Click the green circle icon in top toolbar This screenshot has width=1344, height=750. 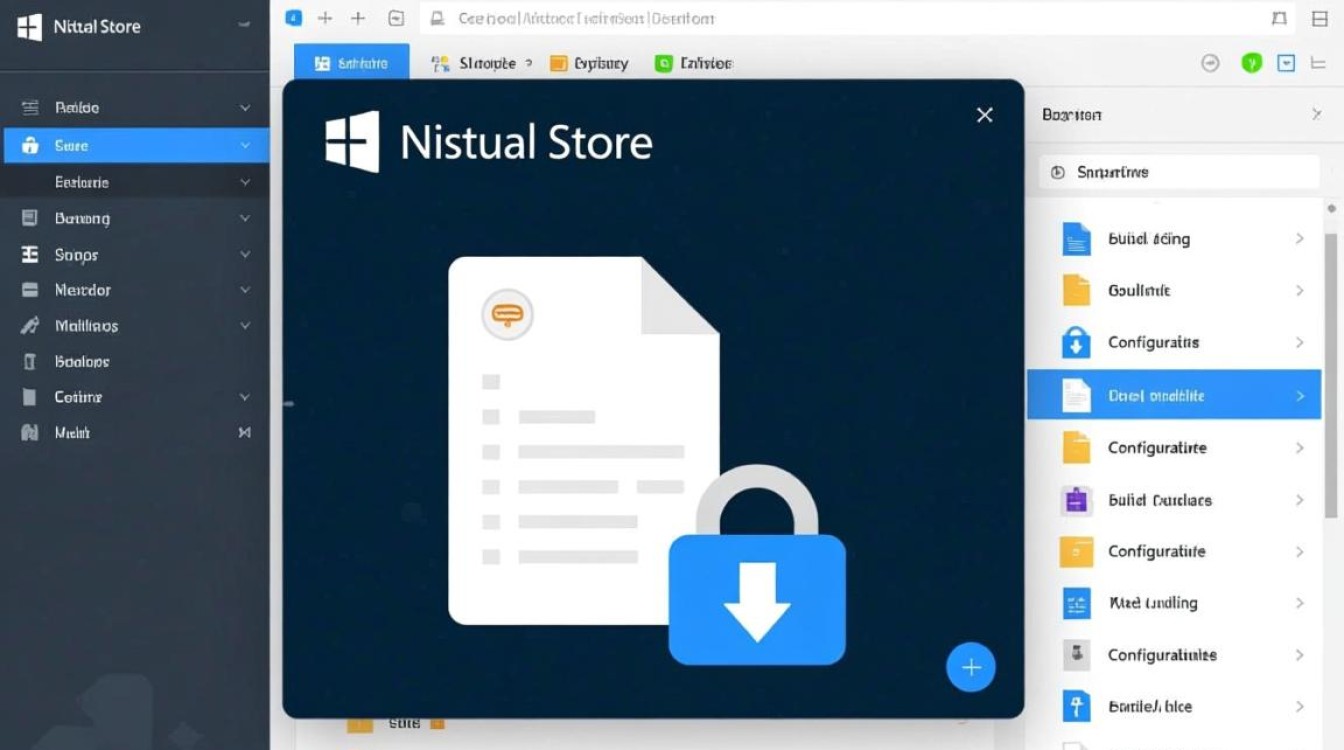pos(1251,63)
